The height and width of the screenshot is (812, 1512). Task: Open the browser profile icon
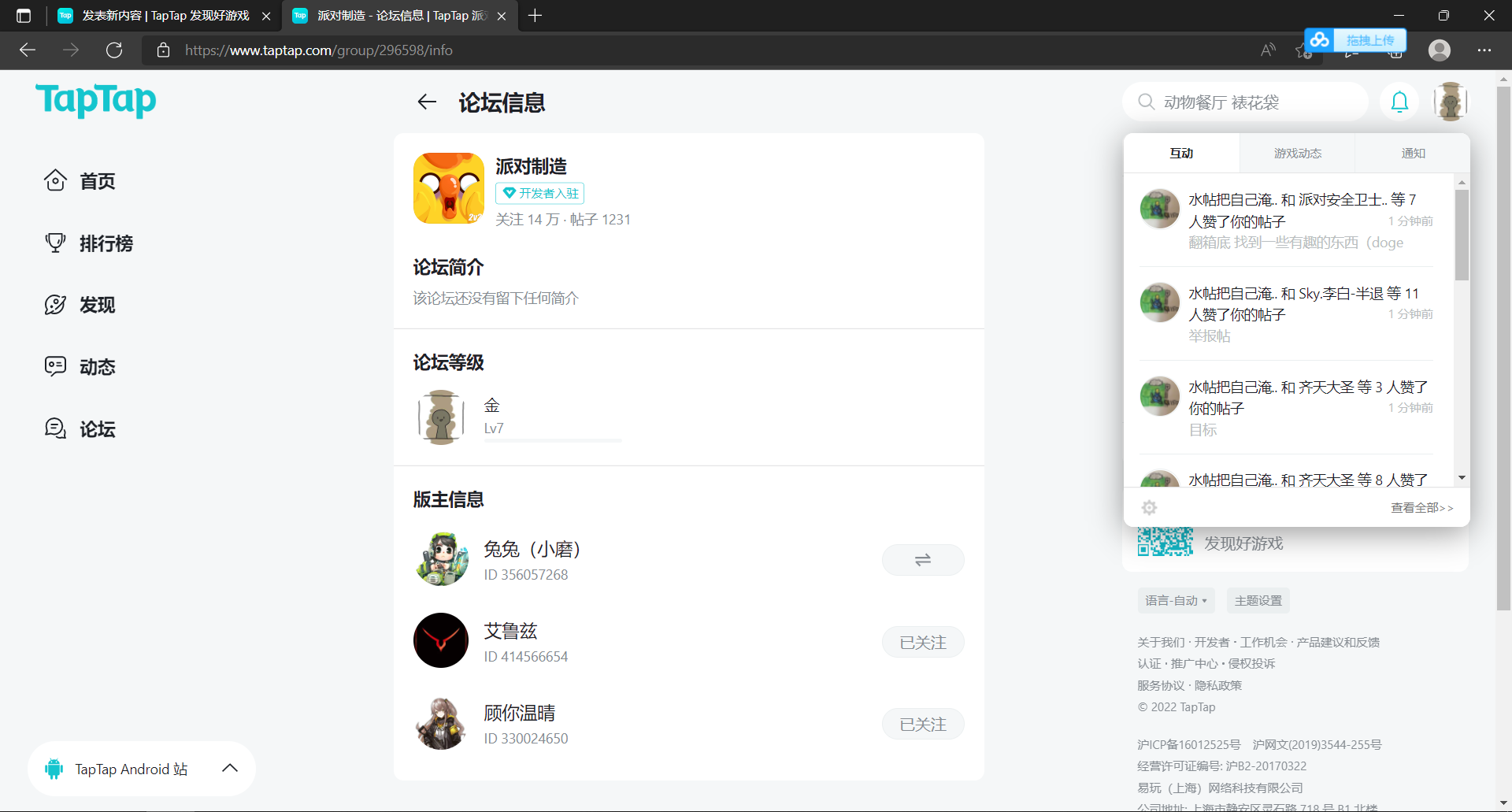click(x=1440, y=50)
